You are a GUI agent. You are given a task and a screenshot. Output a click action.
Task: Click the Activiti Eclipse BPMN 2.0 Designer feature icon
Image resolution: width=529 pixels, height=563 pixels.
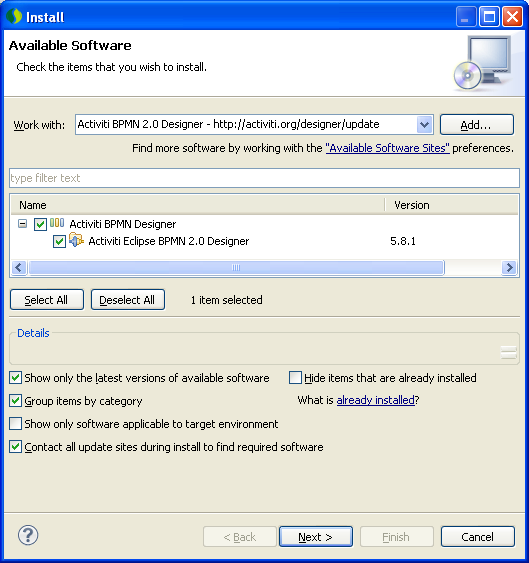coord(76,240)
